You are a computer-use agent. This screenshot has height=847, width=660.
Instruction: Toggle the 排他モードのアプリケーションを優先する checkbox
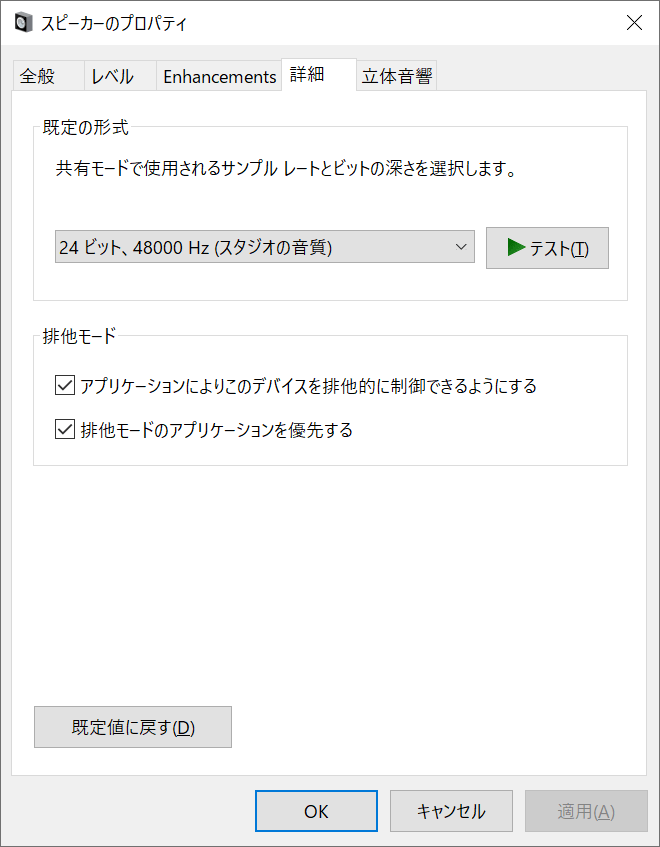[x=66, y=431]
